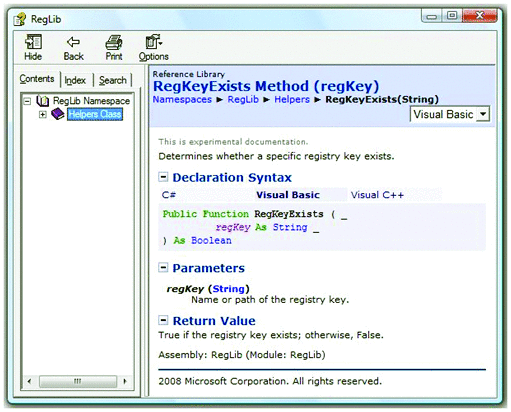Viewport: 511px width, 412px height.
Task: Select the C# syntax tab
Action: (169, 195)
